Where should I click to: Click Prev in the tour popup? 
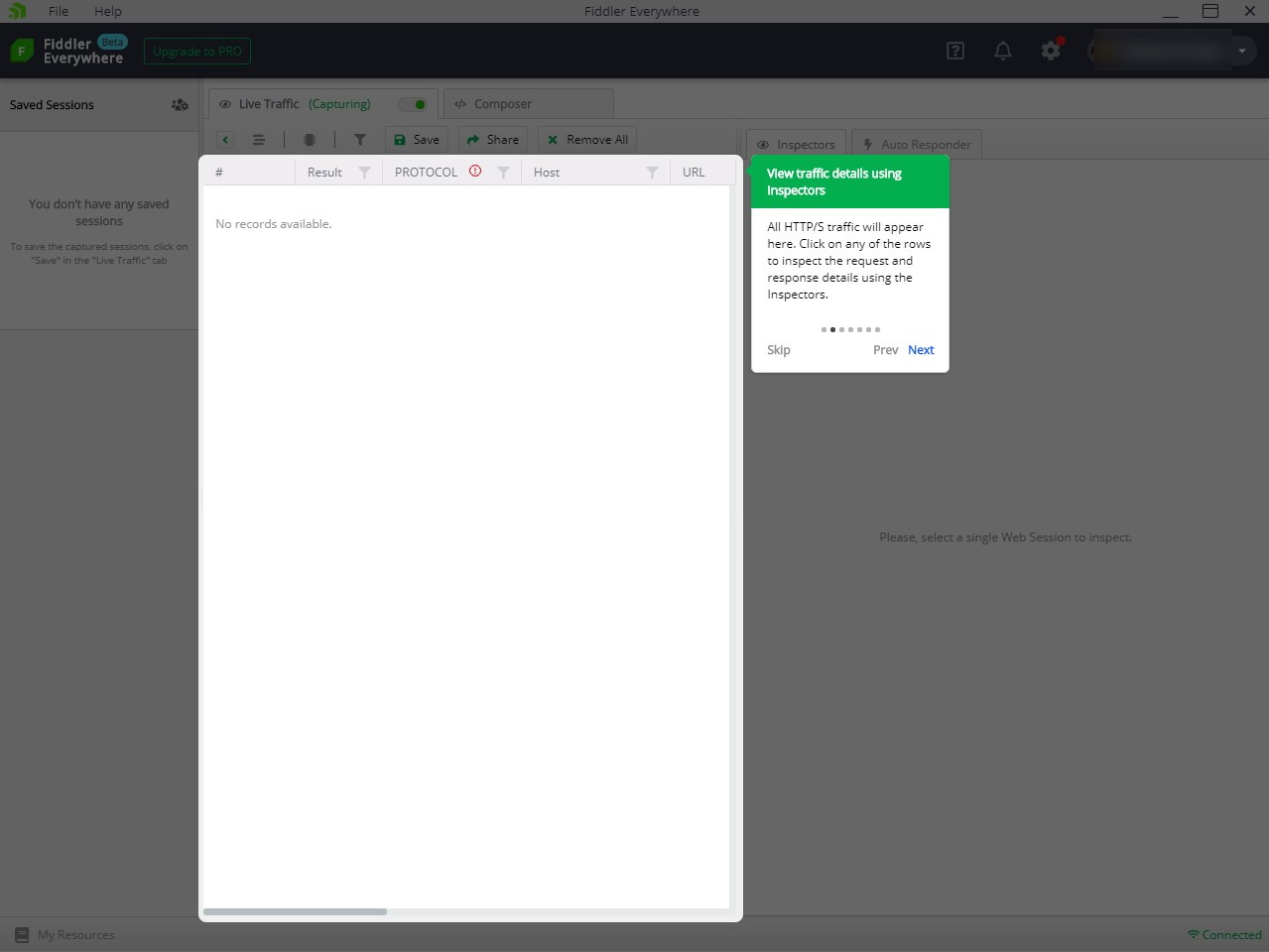coord(885,350)
